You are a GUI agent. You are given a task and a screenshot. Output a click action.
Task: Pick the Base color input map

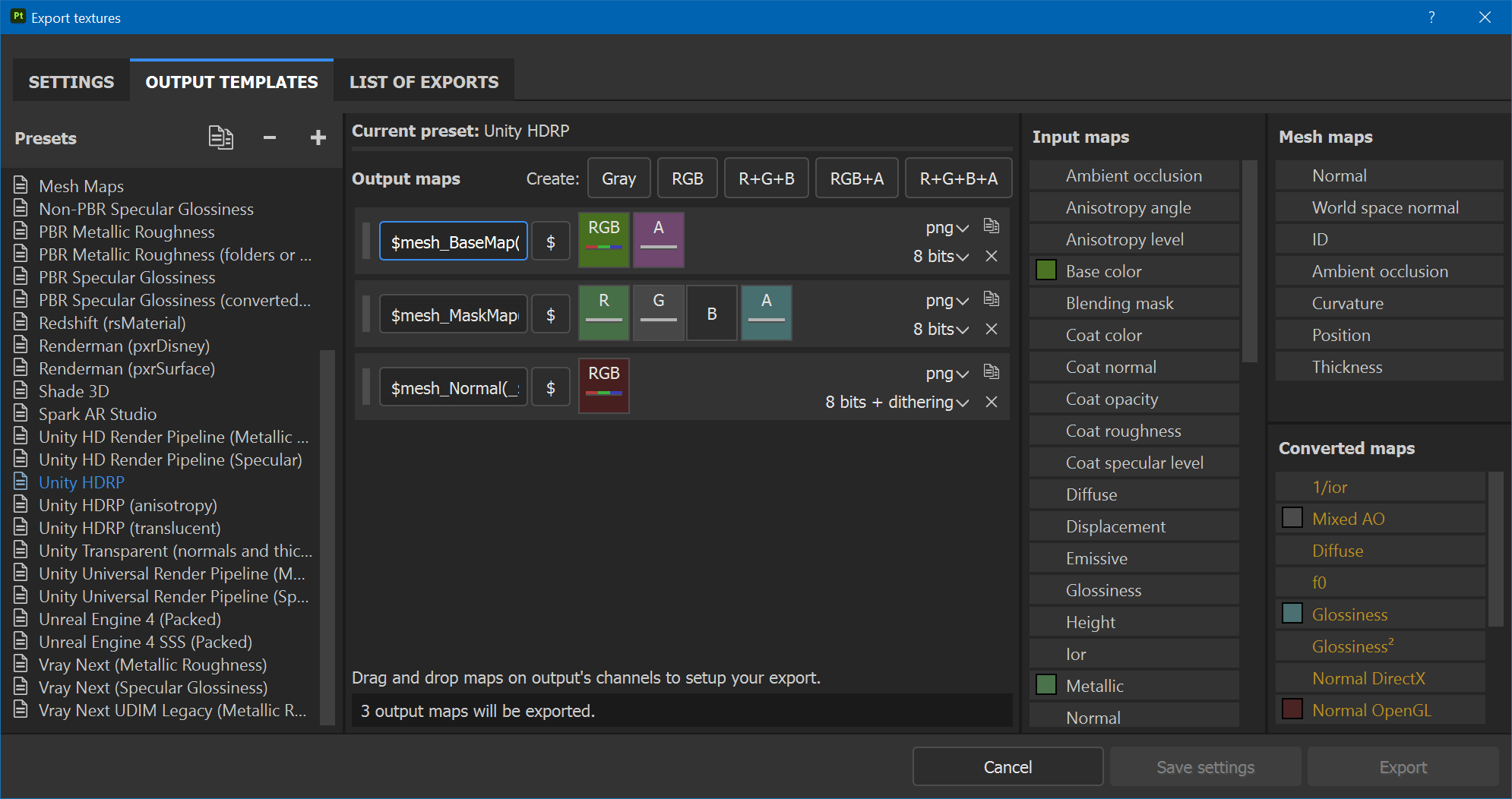(x=1134, y=270)
